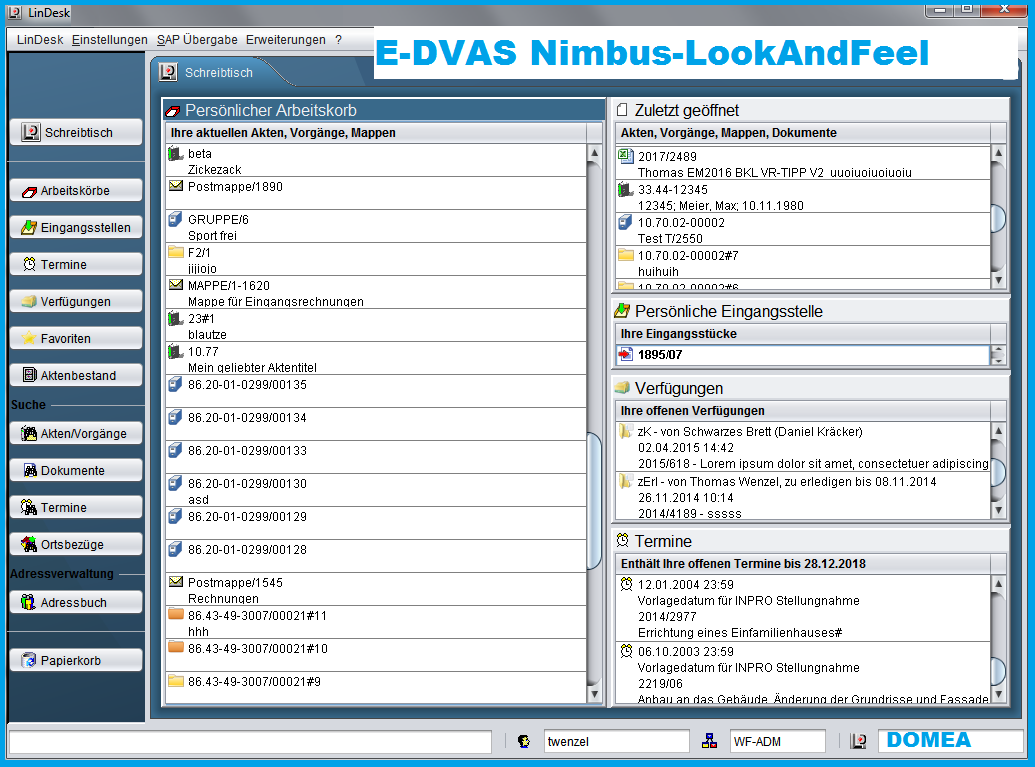Click the empty status bar text field
The height and width of the screenshot is (767, 1035).
pyautogui.click(x=250, y=741)
